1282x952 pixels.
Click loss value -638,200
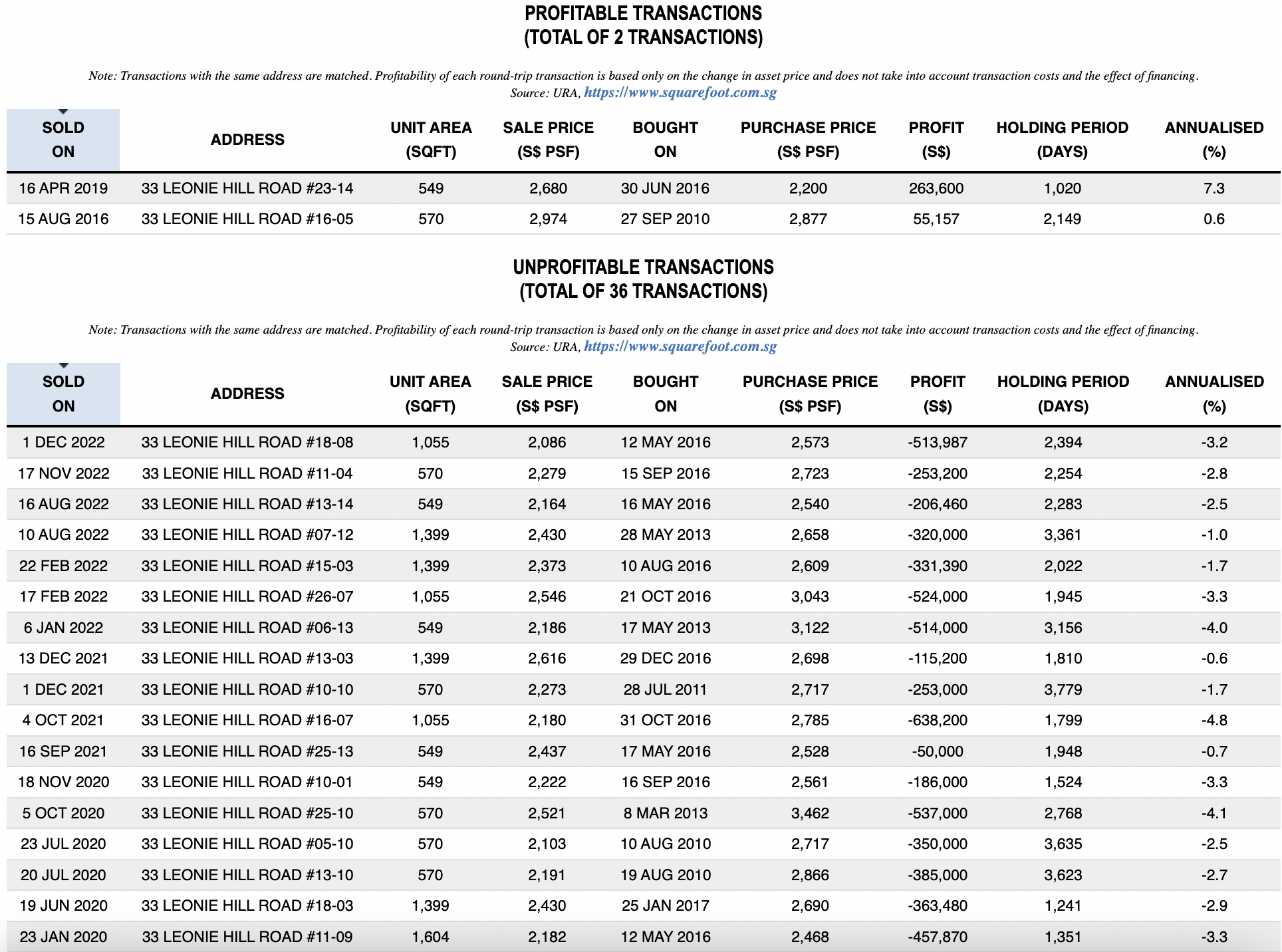[938, 720]
